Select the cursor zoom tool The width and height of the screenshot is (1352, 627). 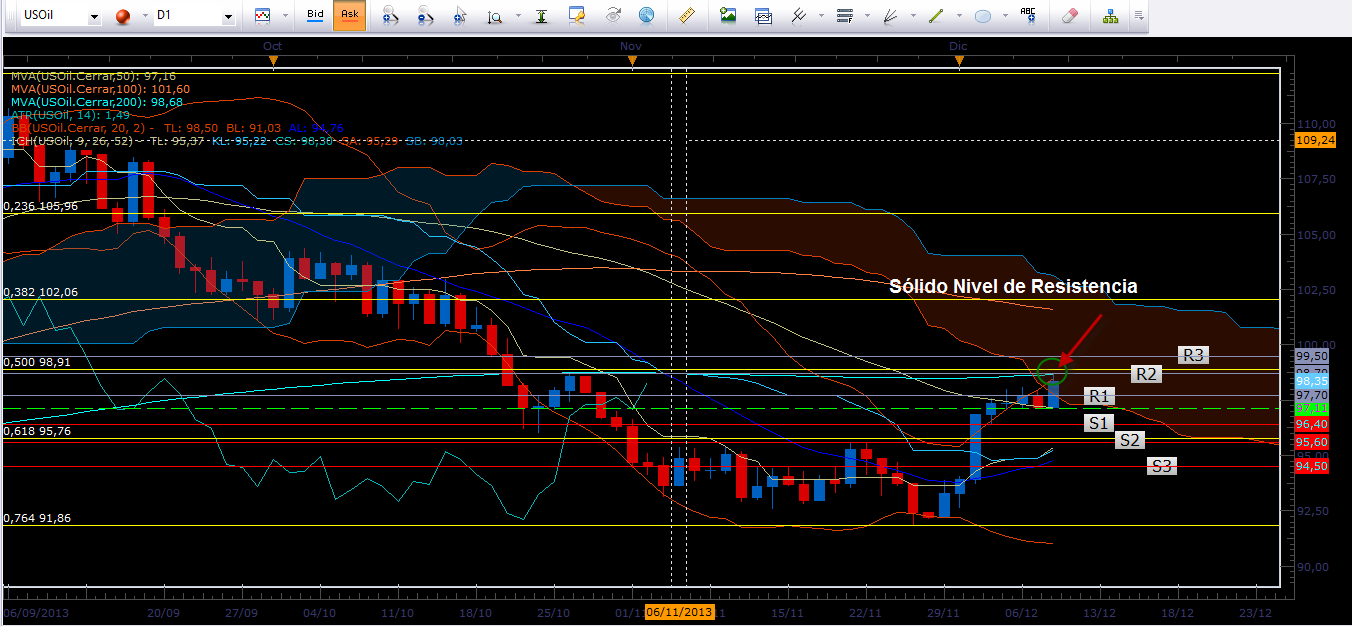pos(460,16)
